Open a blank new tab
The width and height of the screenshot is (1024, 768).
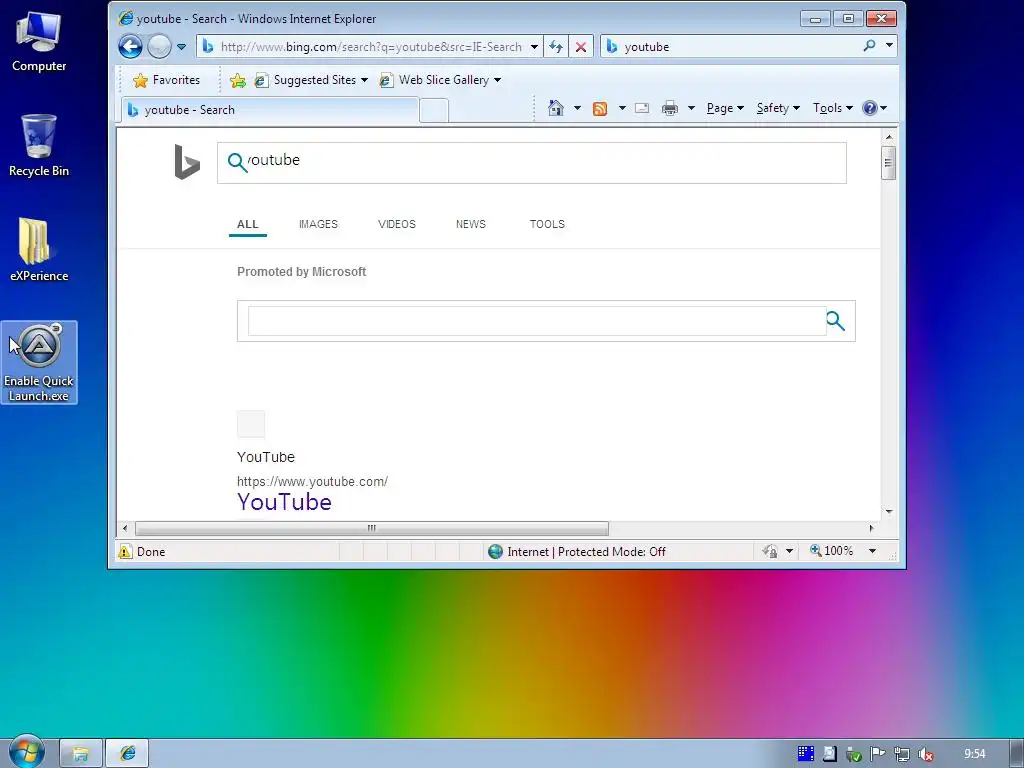pyautogui.click(x=434, y=110)
